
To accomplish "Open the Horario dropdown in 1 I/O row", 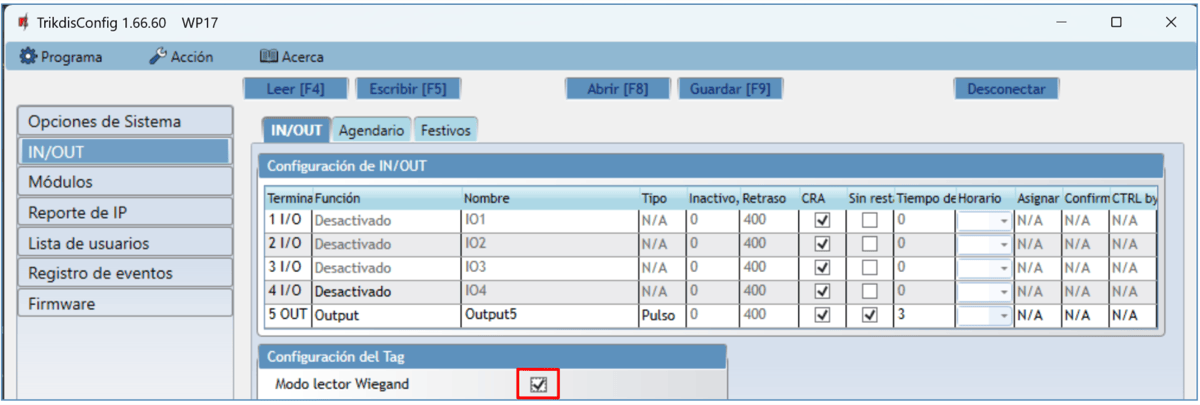I will point(1004,220).
